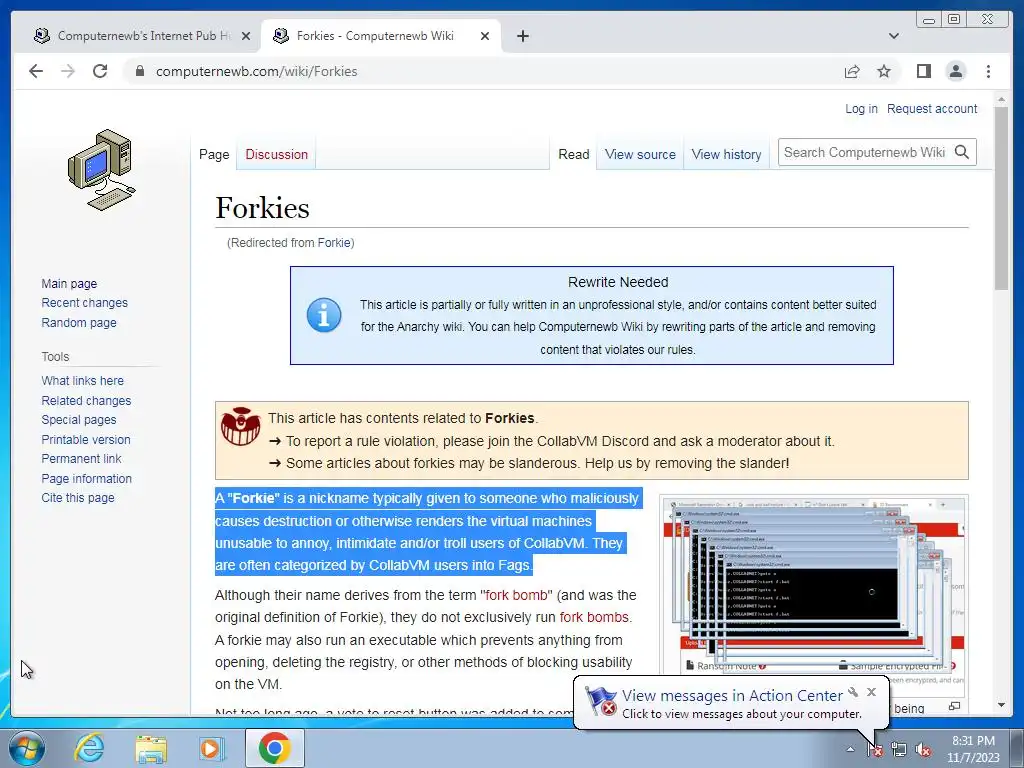Viewport: 1024px width, 768px height.
Task: Go back using the browser back arrow
Action: tap(36, 71)
